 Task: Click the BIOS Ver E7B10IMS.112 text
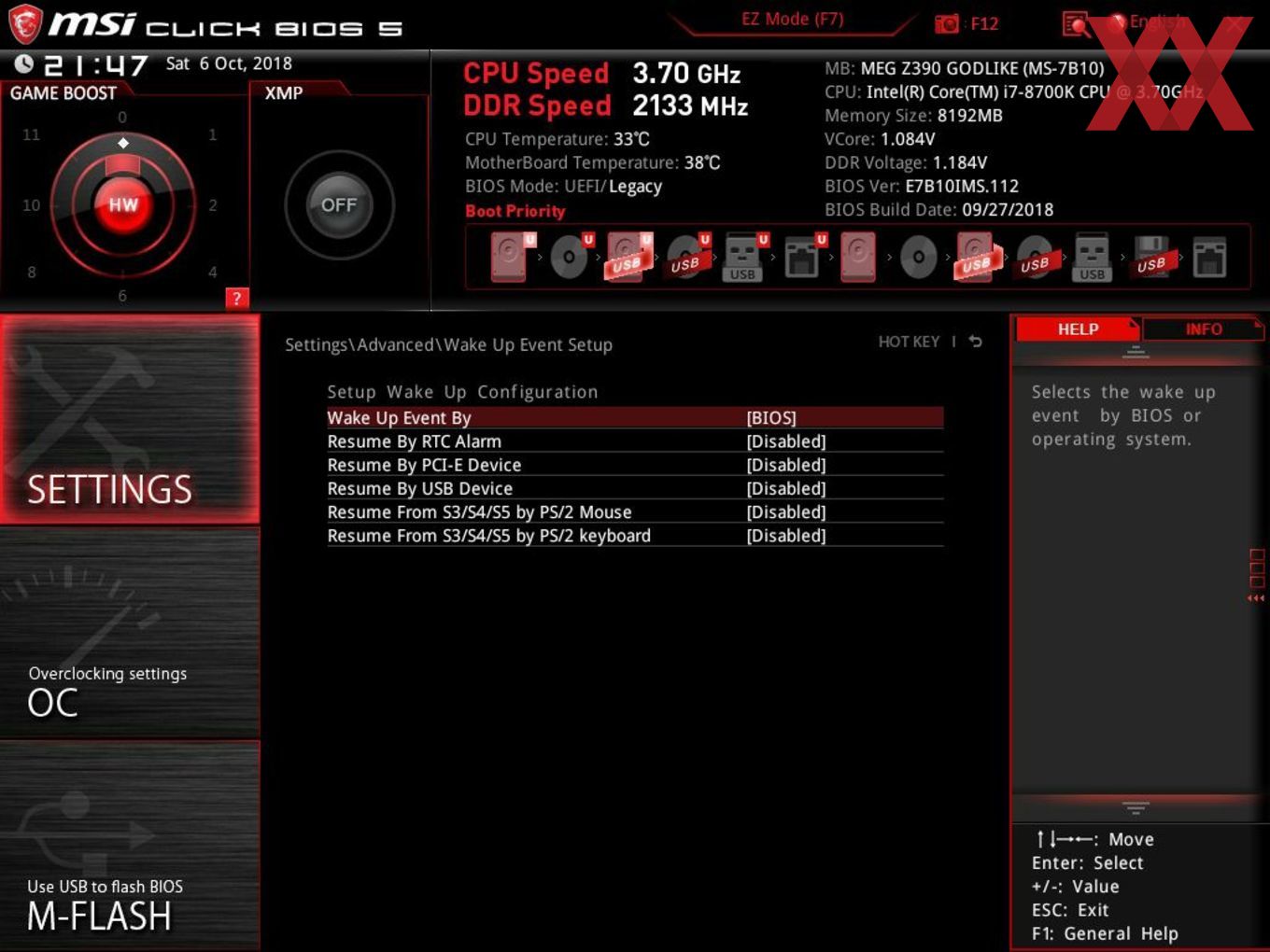pyautogui.click(x=922, y=186)
